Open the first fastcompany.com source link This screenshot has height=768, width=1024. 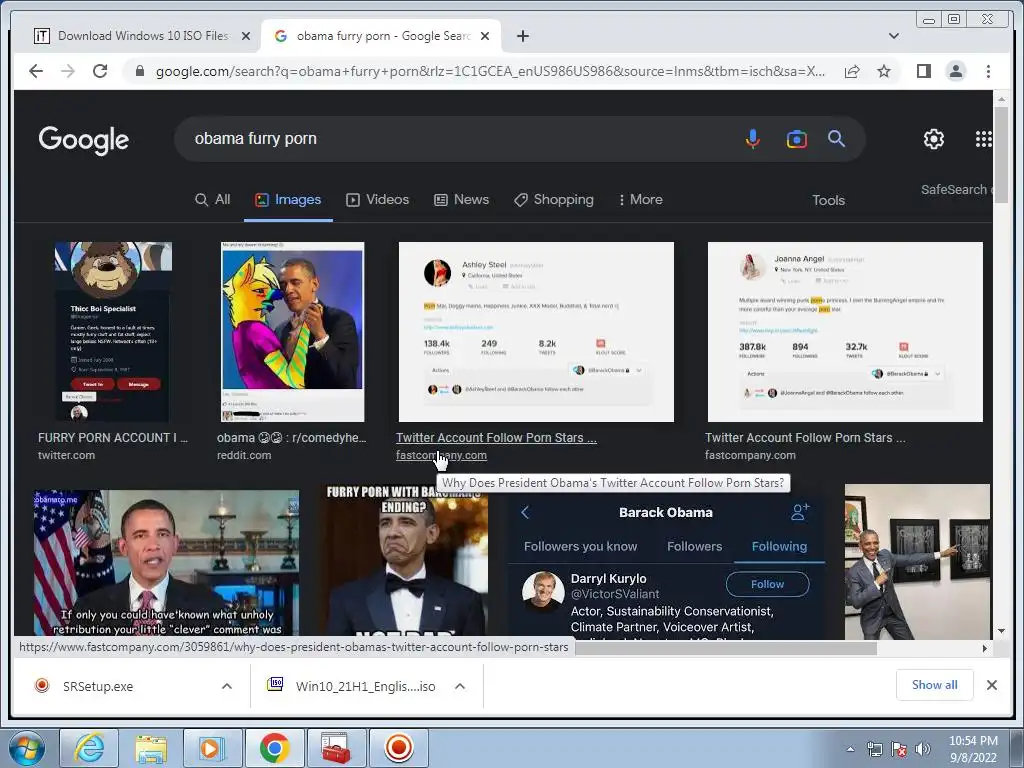click(441, 455)
